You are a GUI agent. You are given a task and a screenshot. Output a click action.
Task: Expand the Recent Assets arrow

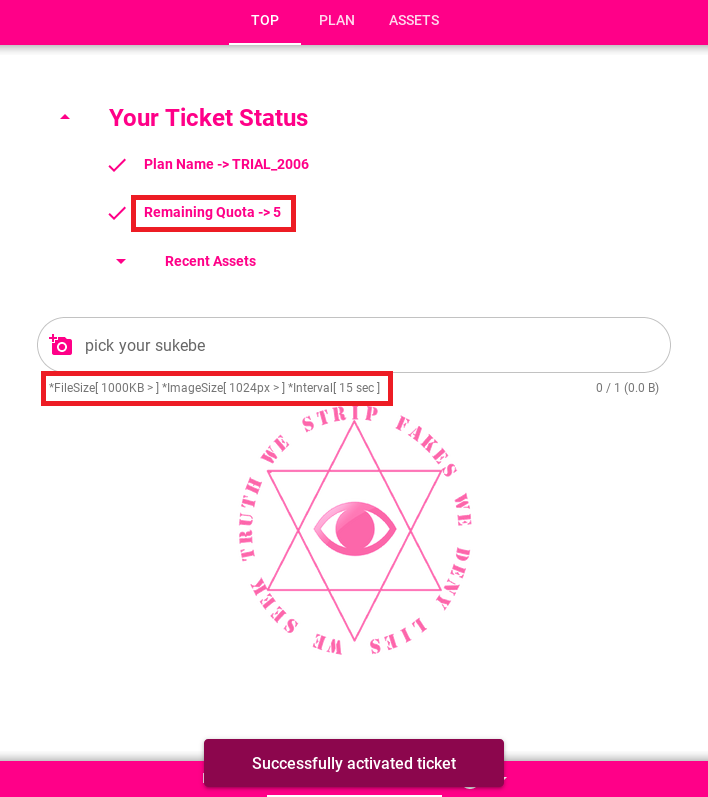point(121,261)
